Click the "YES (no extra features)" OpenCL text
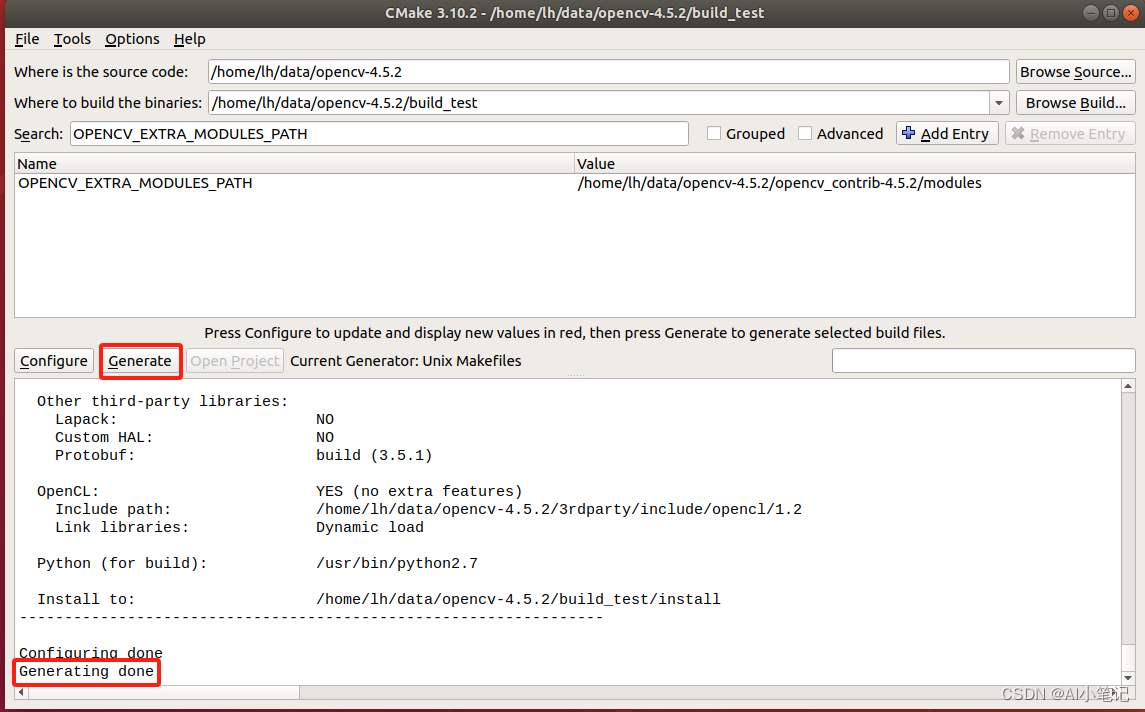The height and width of the screenshot is (712, 1145). coord(419,491)
